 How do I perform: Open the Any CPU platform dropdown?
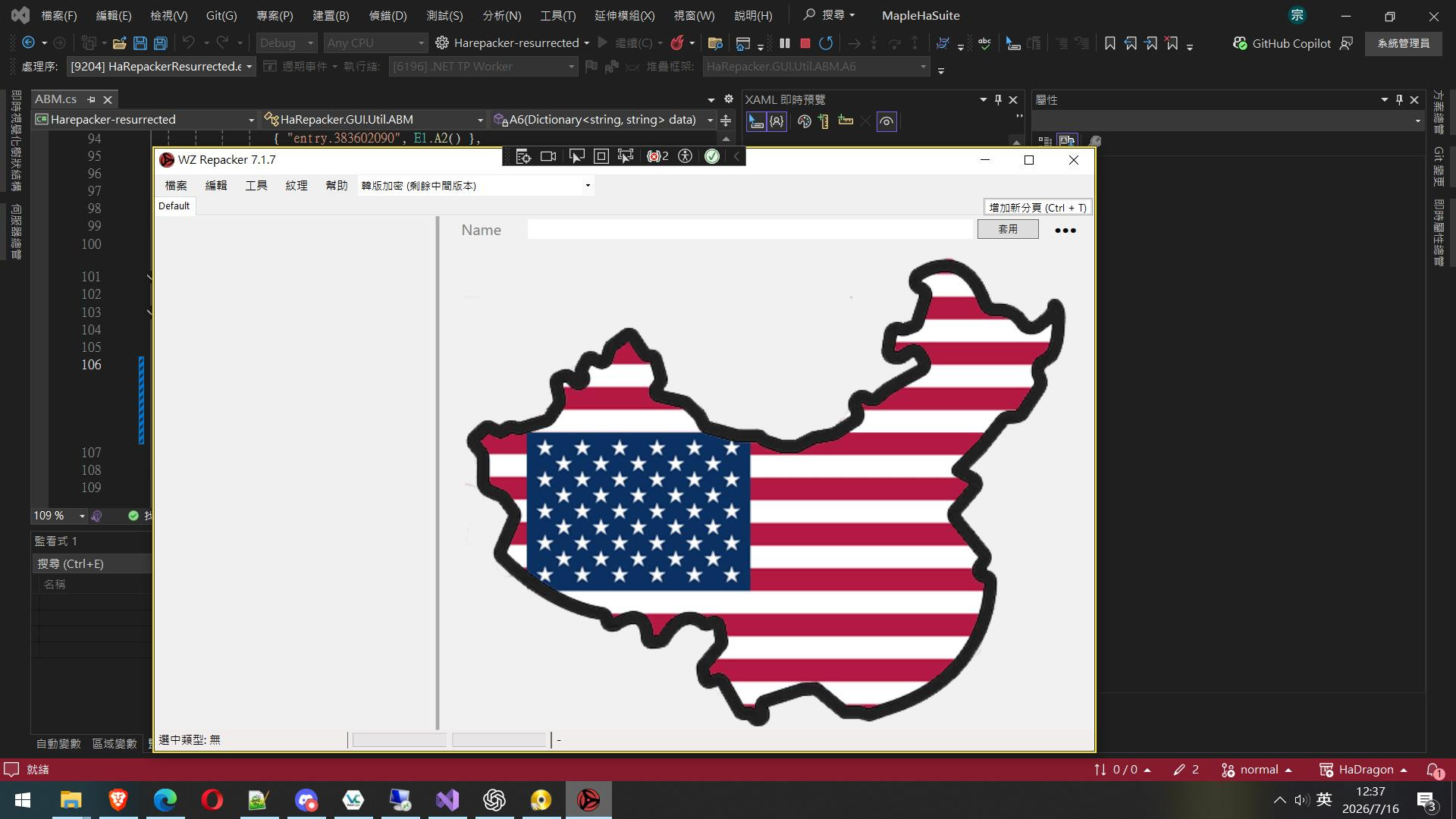pyautogui.click(x=375, y=43)
